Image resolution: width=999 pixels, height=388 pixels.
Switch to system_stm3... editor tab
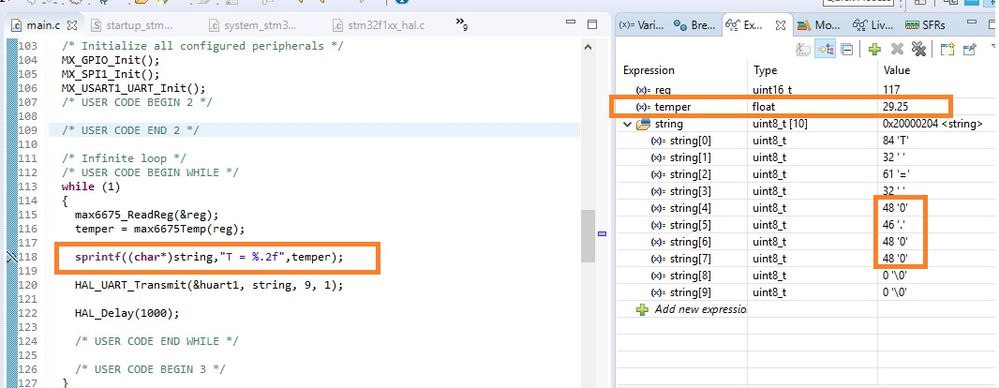pos(252,25)
